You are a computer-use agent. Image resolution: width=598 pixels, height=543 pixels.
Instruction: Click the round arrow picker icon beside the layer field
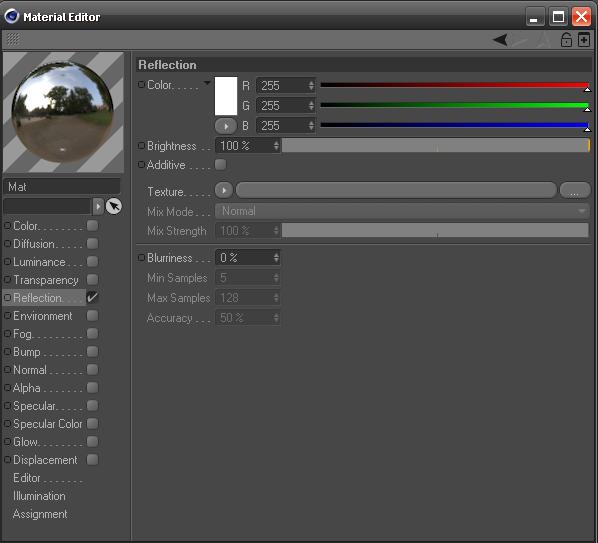click(113, 206)
